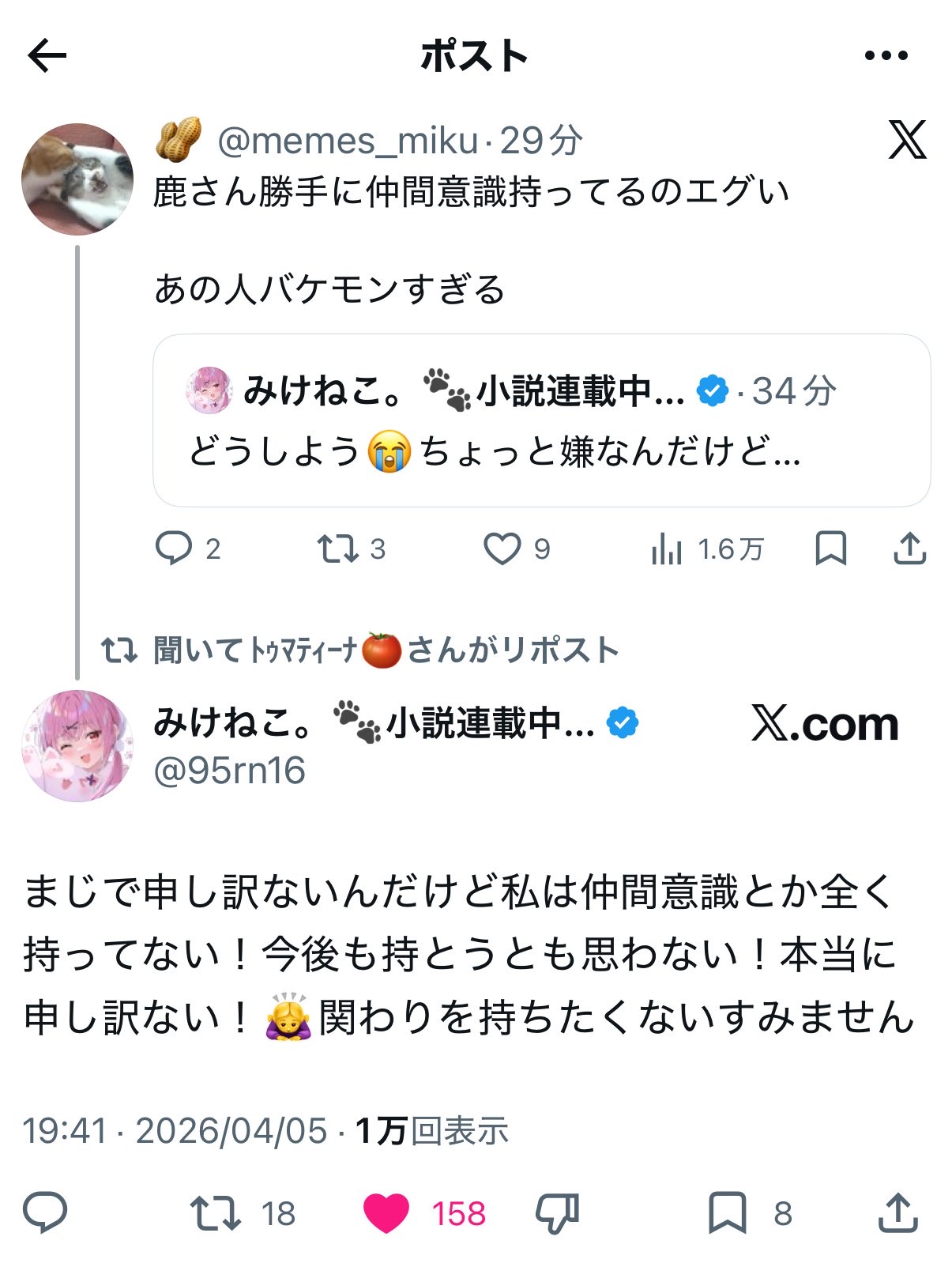Open memes_miku cat profile picture

click(x=77, y=179)
